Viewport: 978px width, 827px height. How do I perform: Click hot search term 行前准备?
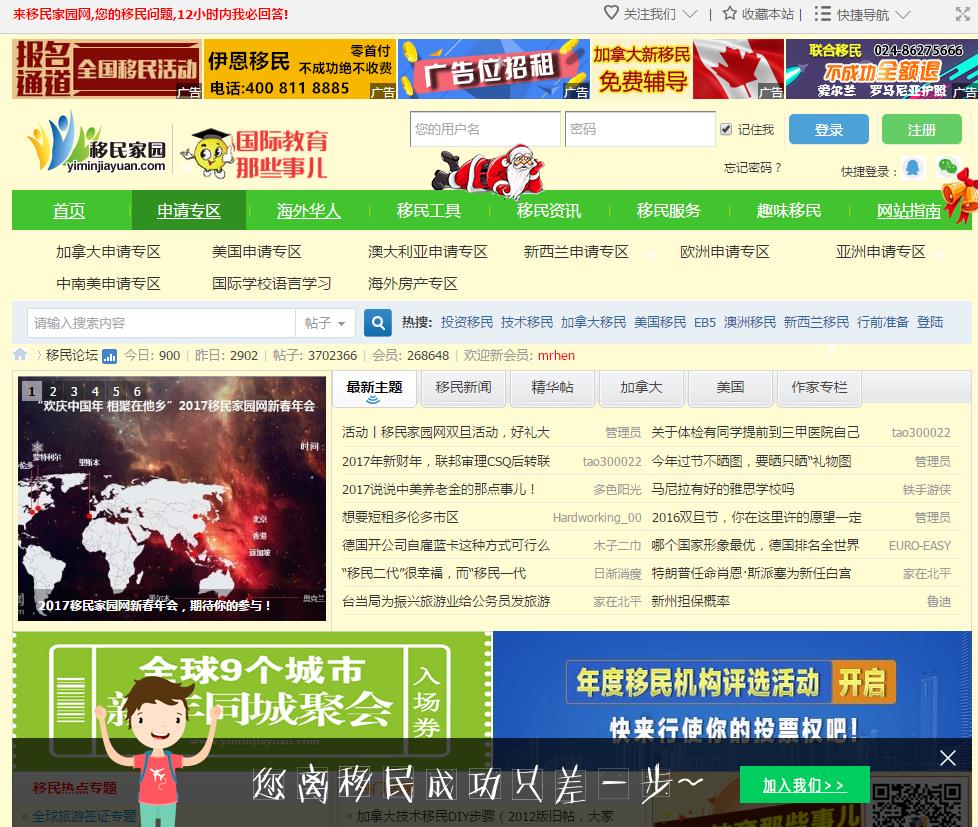(883, 322)
